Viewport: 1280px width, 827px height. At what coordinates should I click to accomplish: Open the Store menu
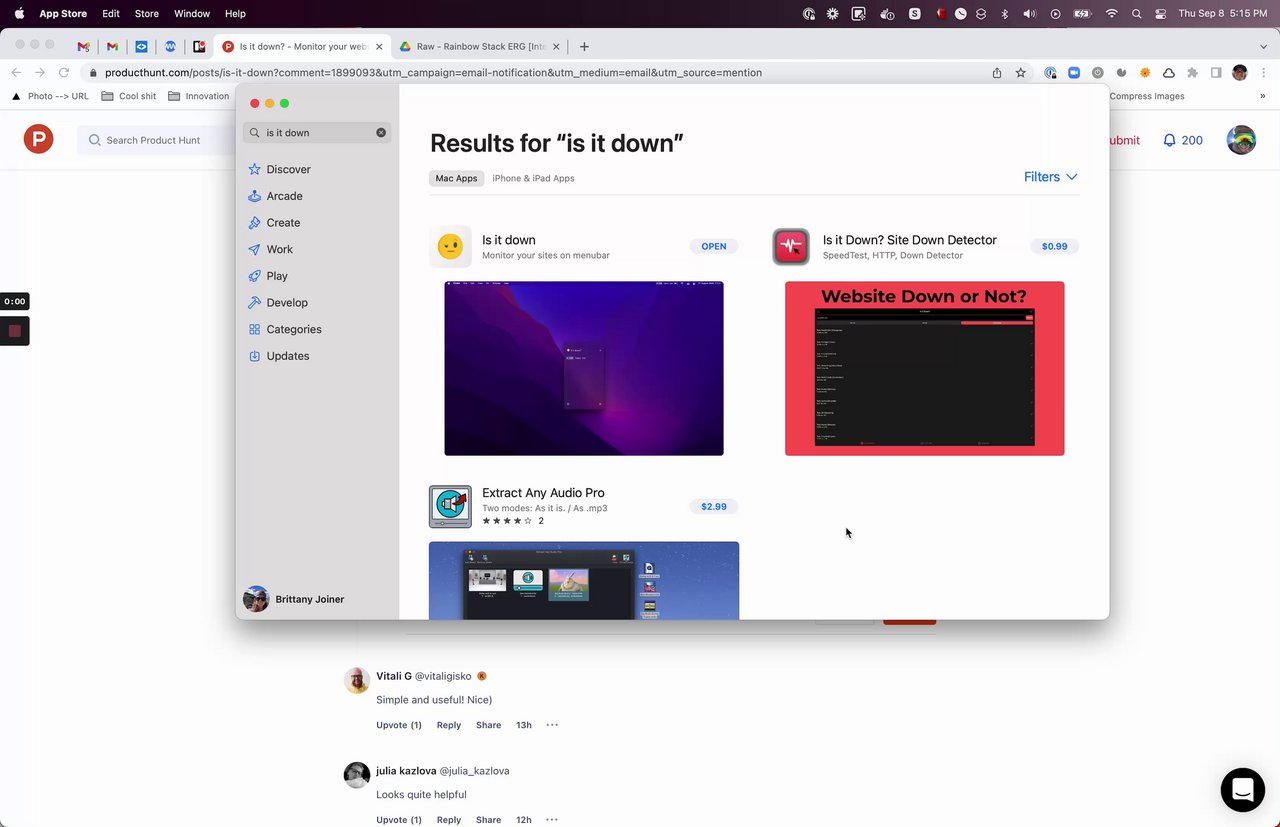[x=147, y=14]
